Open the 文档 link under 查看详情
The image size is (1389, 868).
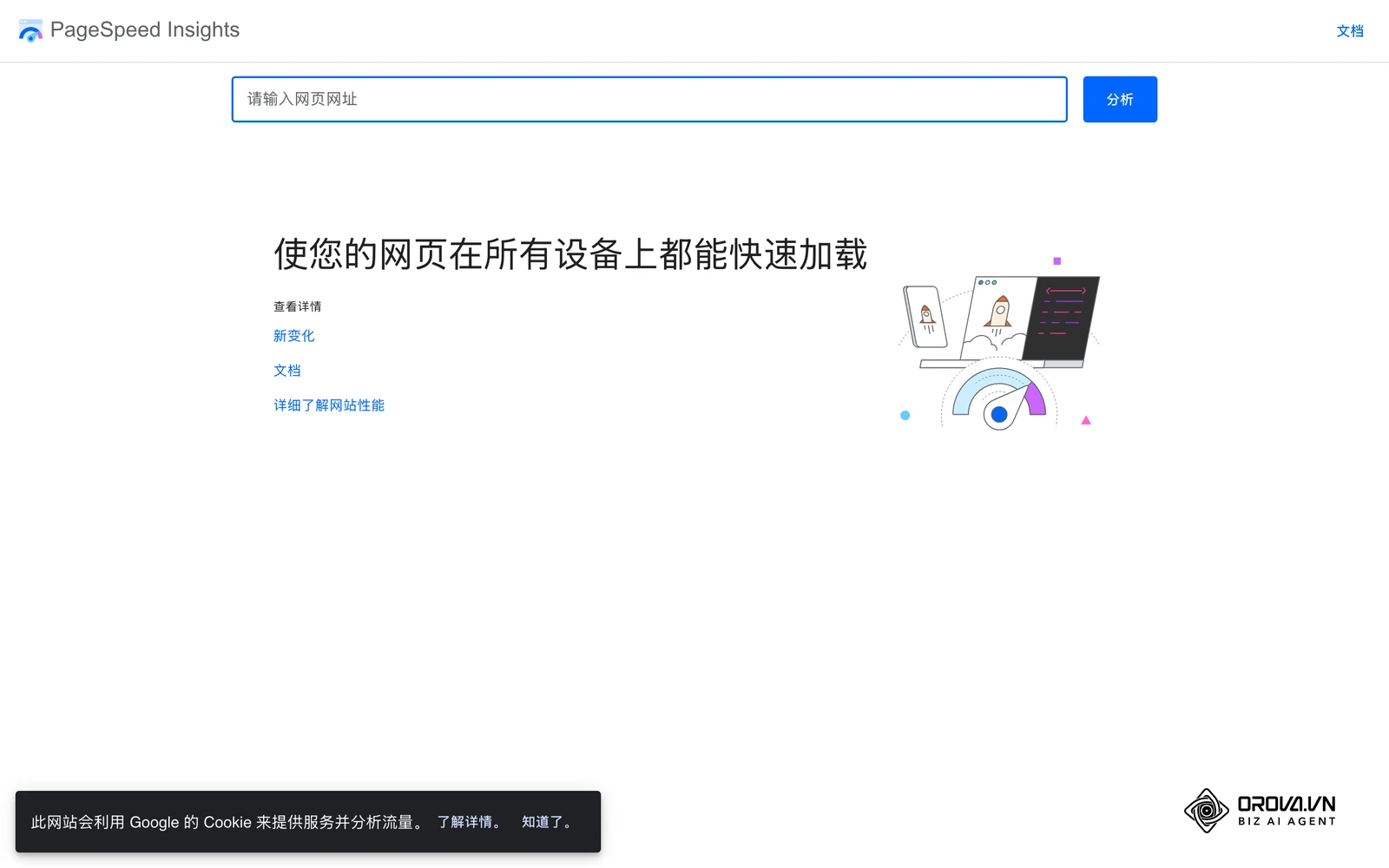[287, 371]
